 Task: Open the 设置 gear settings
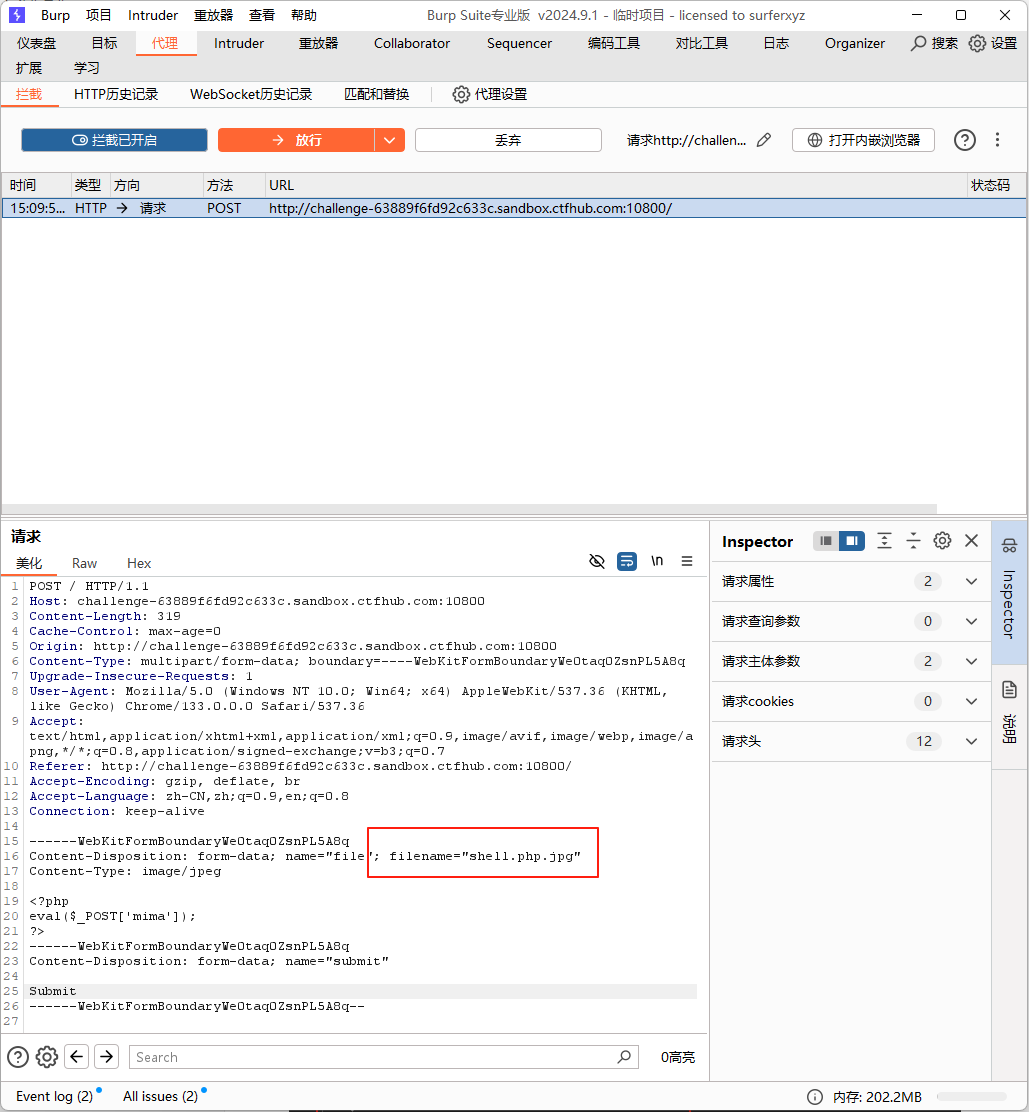coord(977,43)
